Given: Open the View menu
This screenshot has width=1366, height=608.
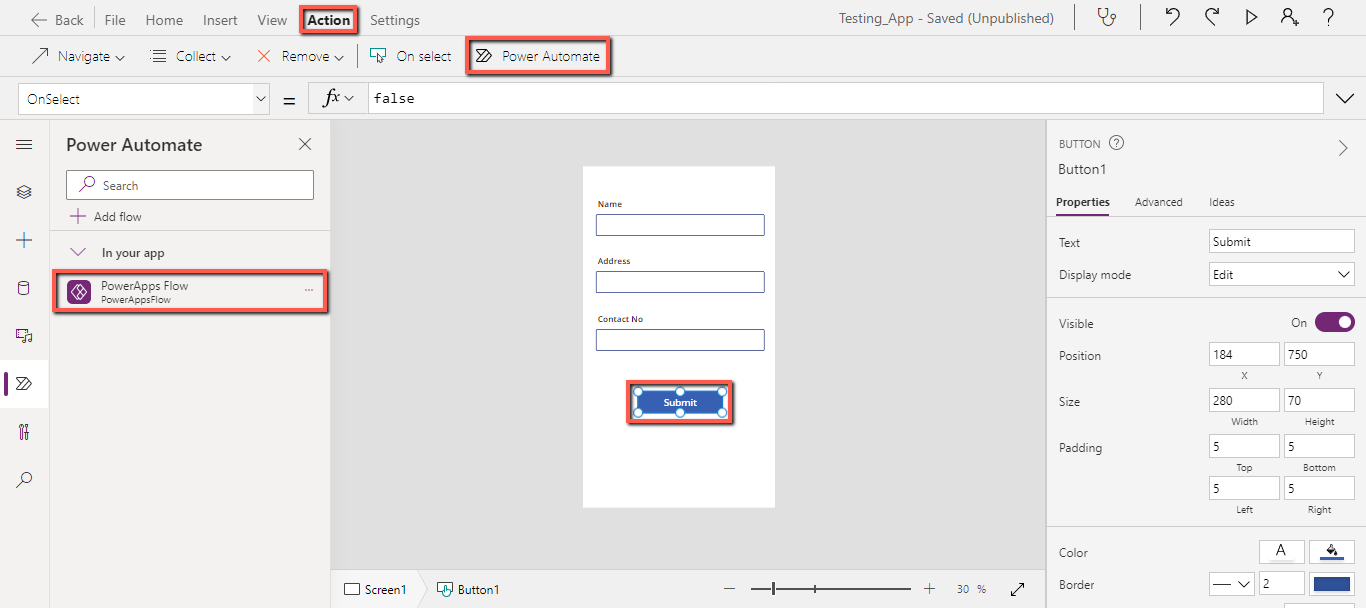Looking at the screenshot, I should [272, 20].
